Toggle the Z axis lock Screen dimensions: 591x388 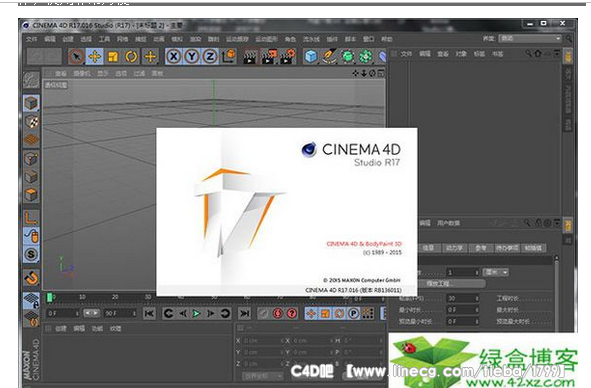pyautogui.click(x=210, y=57)
